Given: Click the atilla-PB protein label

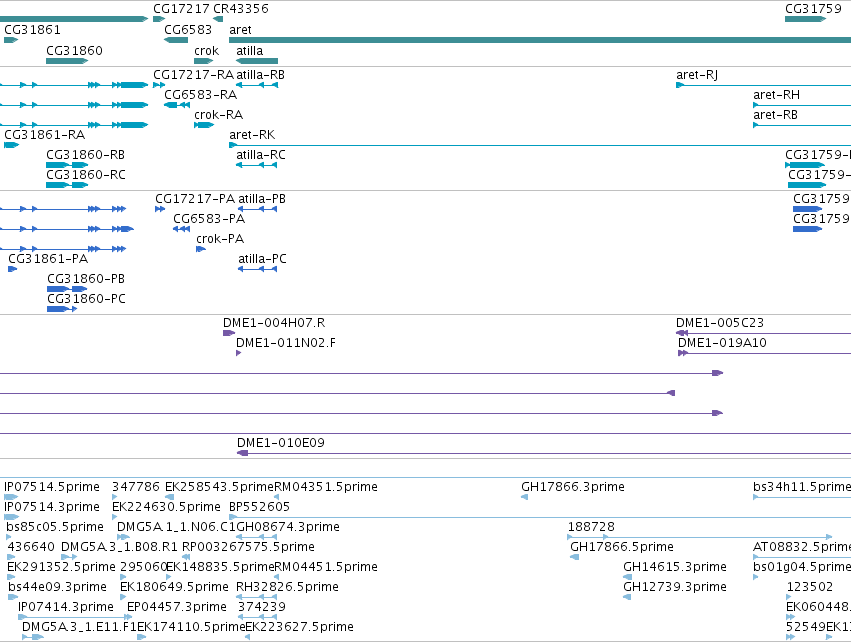Looking at the screenshot, I should pyautogui.click(x=262, y=199).
